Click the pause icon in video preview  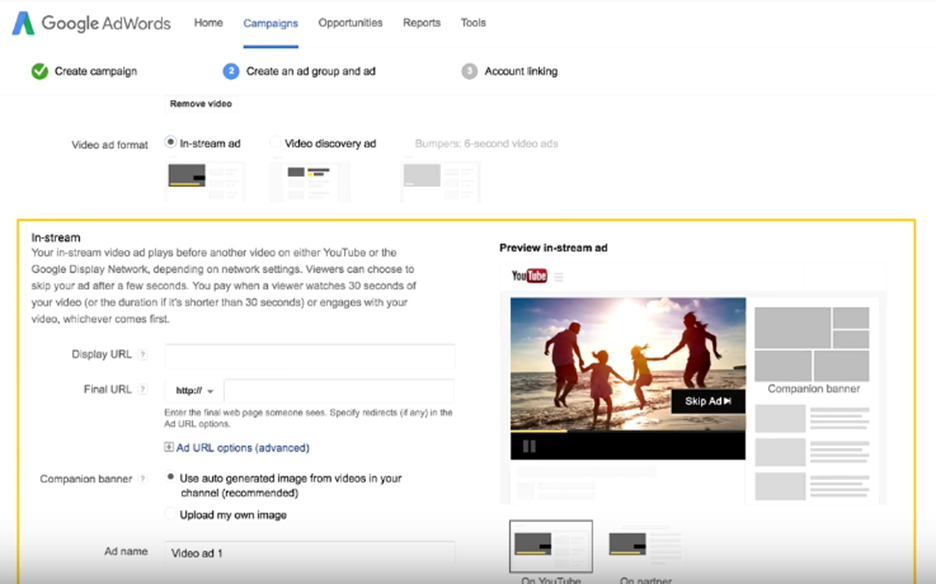[529, 446]
